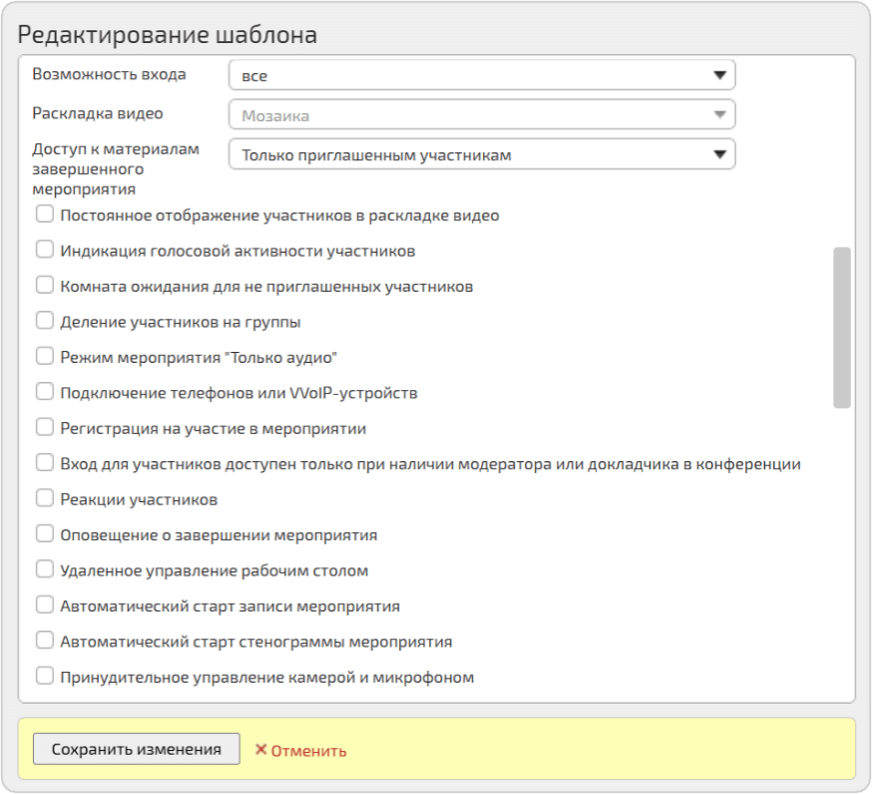This screenshot has height=794, width=872.
Task: Check "Автоматический старт стенограммы мероприятия"
Action: click(x=44, y=641)
